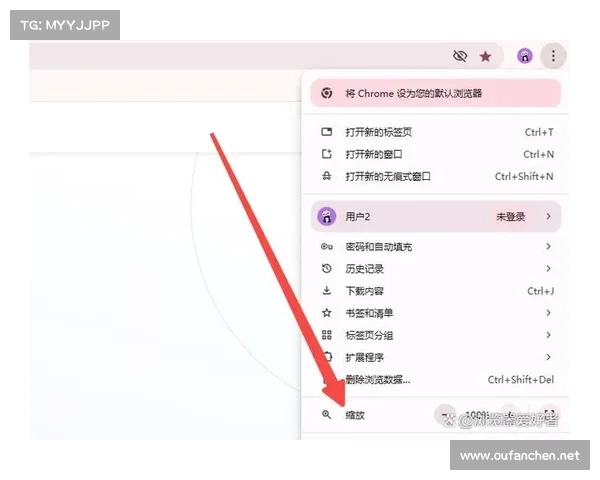Click the bookmark star icon

coord(485,57)
